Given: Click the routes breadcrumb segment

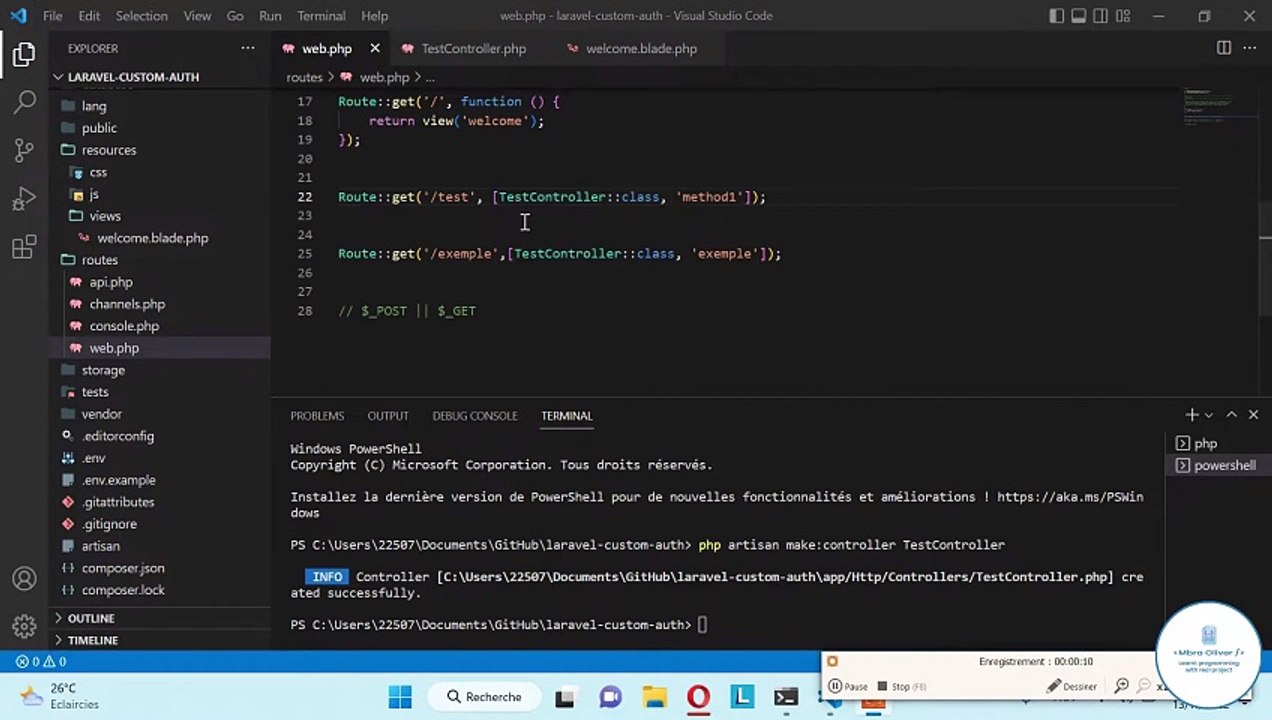Looking at the screenshot, I should pos(304,77).
